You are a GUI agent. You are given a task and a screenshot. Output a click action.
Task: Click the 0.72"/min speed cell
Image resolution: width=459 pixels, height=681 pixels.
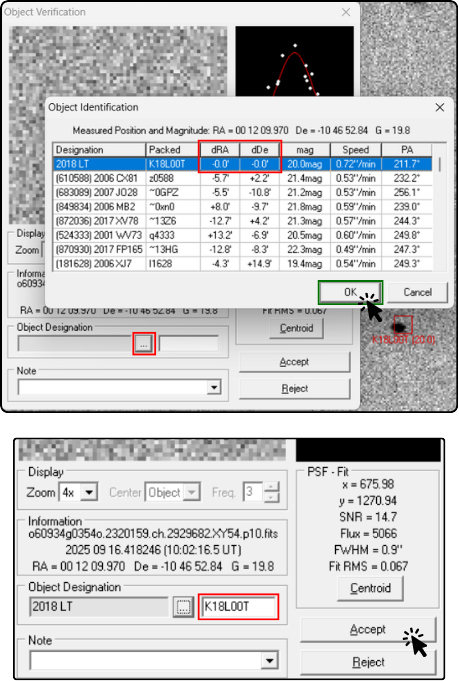(x=356, y=164)
